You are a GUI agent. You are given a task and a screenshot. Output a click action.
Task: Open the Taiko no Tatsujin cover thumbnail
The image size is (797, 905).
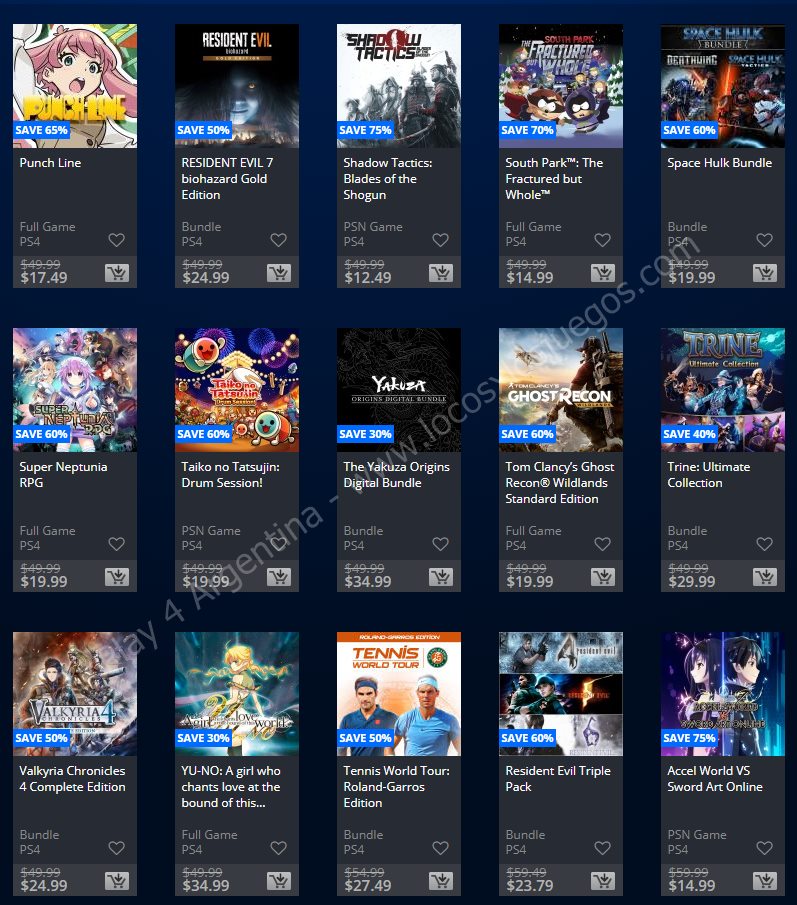pos(237,390)
